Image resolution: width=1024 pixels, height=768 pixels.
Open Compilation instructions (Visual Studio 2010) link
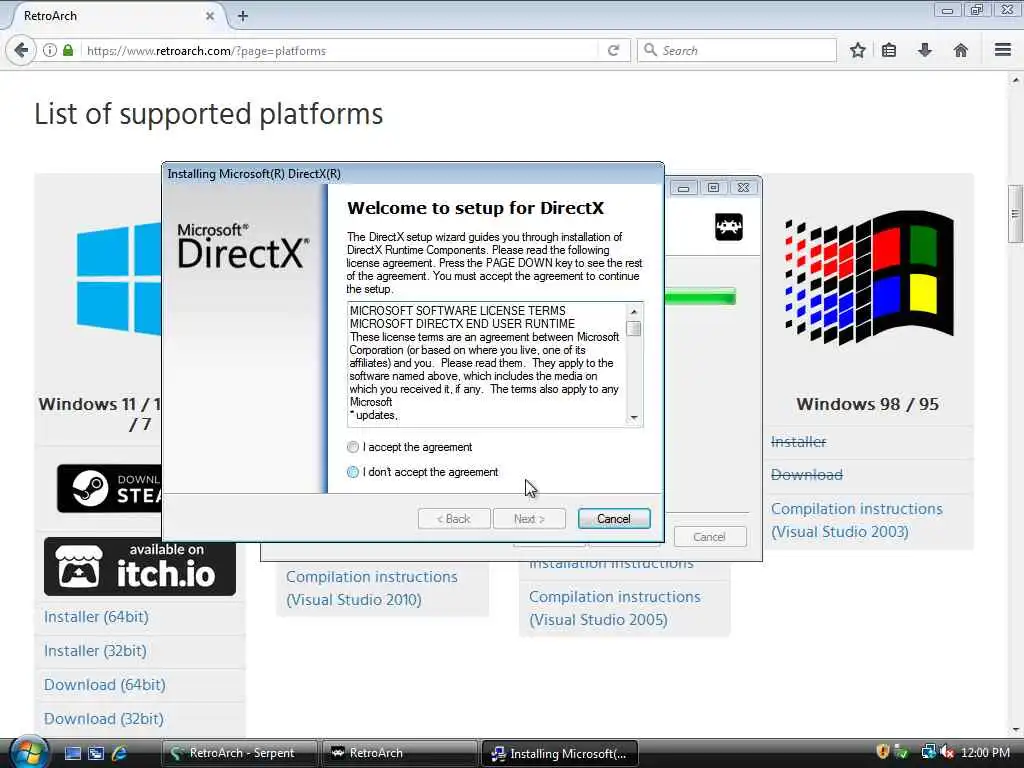(x=372, y=588)
